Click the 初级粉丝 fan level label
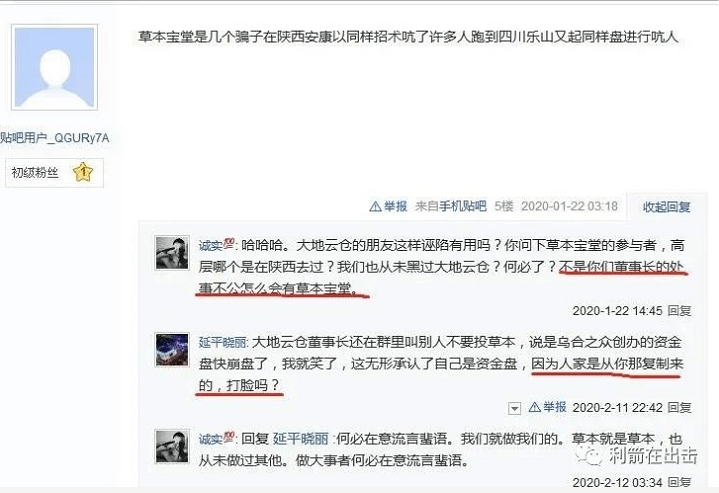719x493 pixels. (x=35, y=173)
